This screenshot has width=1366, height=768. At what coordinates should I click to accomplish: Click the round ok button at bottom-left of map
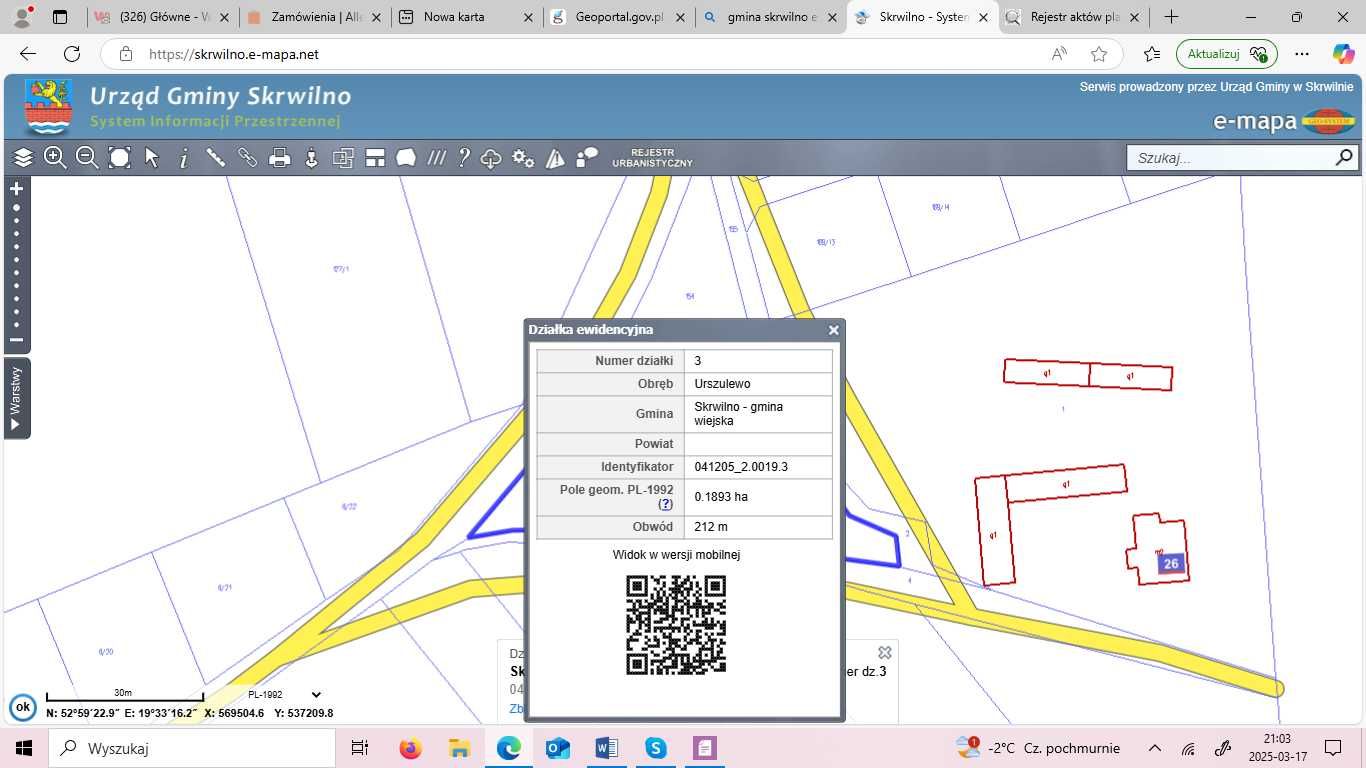point(22,707)
